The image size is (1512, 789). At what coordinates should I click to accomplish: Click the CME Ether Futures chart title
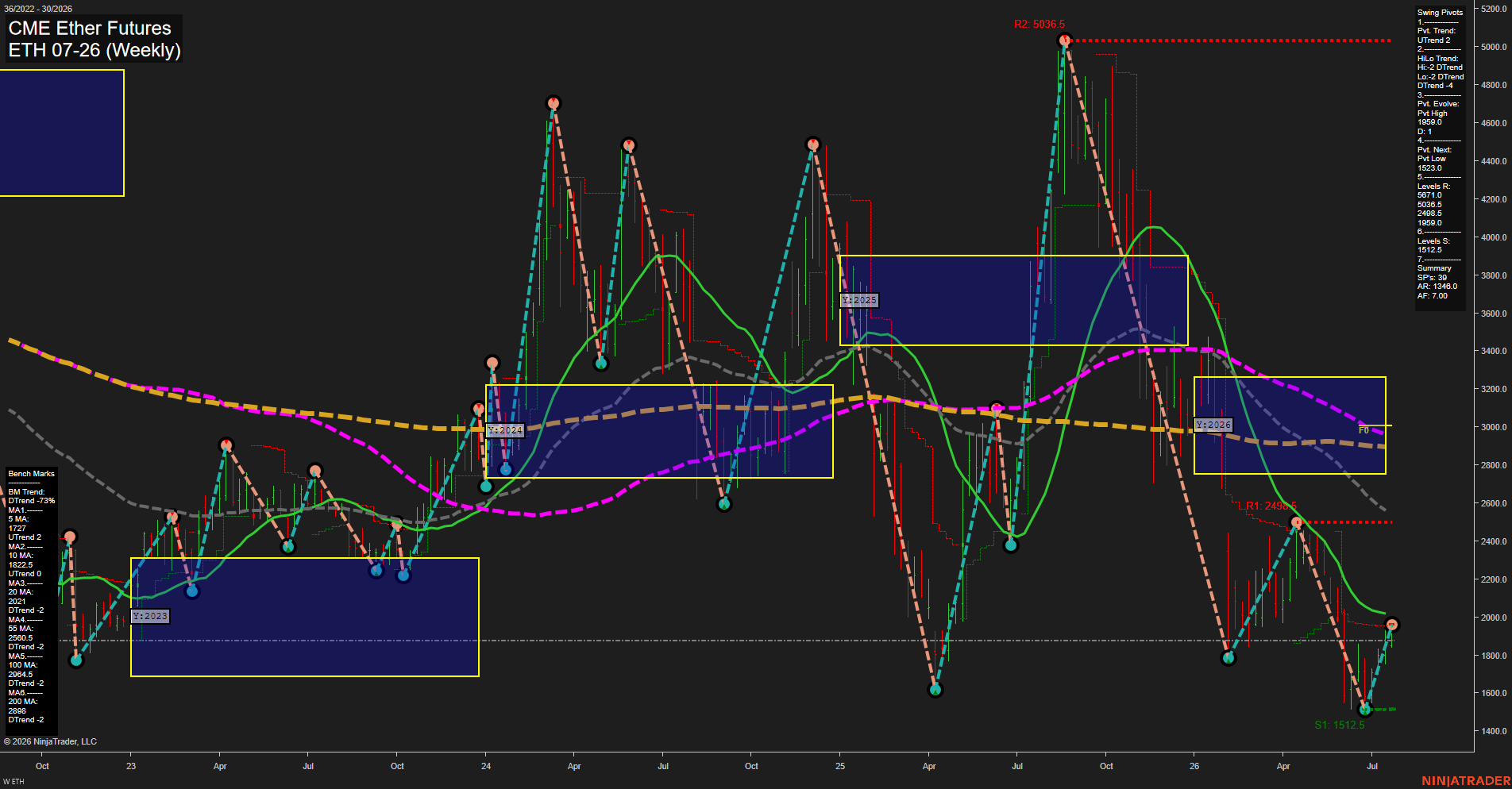[x=90, y=28]
